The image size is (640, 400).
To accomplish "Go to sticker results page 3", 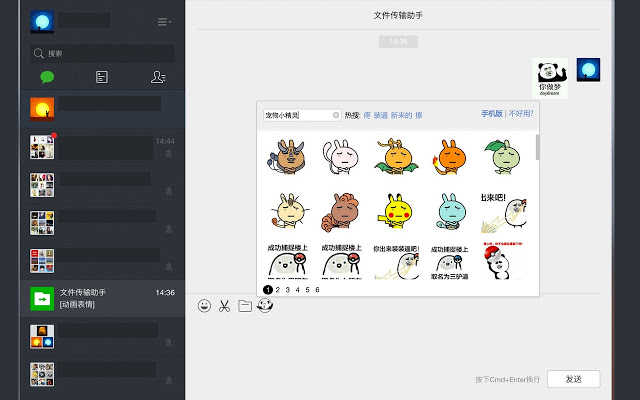I will [288, 290].
